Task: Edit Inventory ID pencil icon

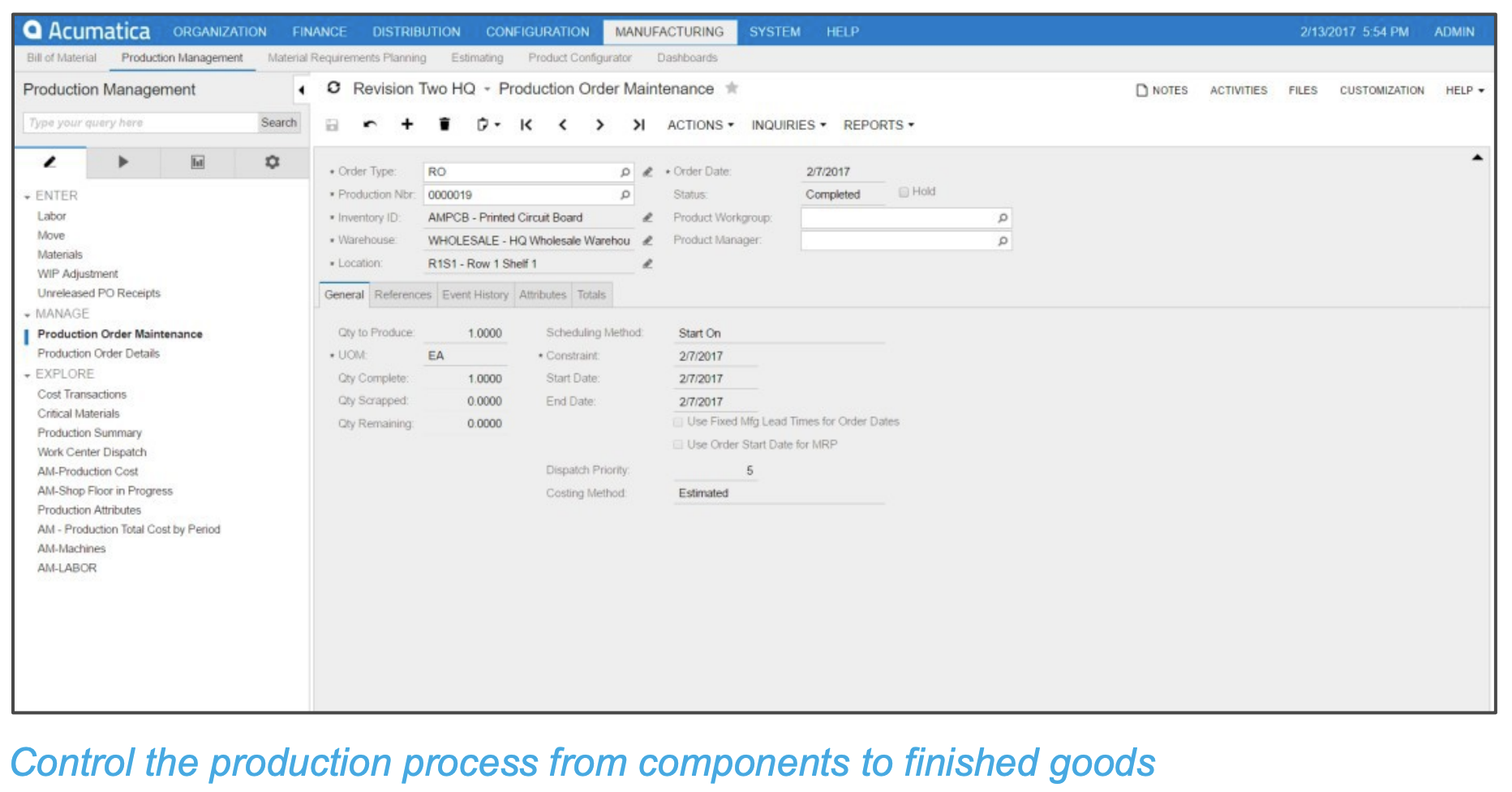Action: (x=647, y=217)
